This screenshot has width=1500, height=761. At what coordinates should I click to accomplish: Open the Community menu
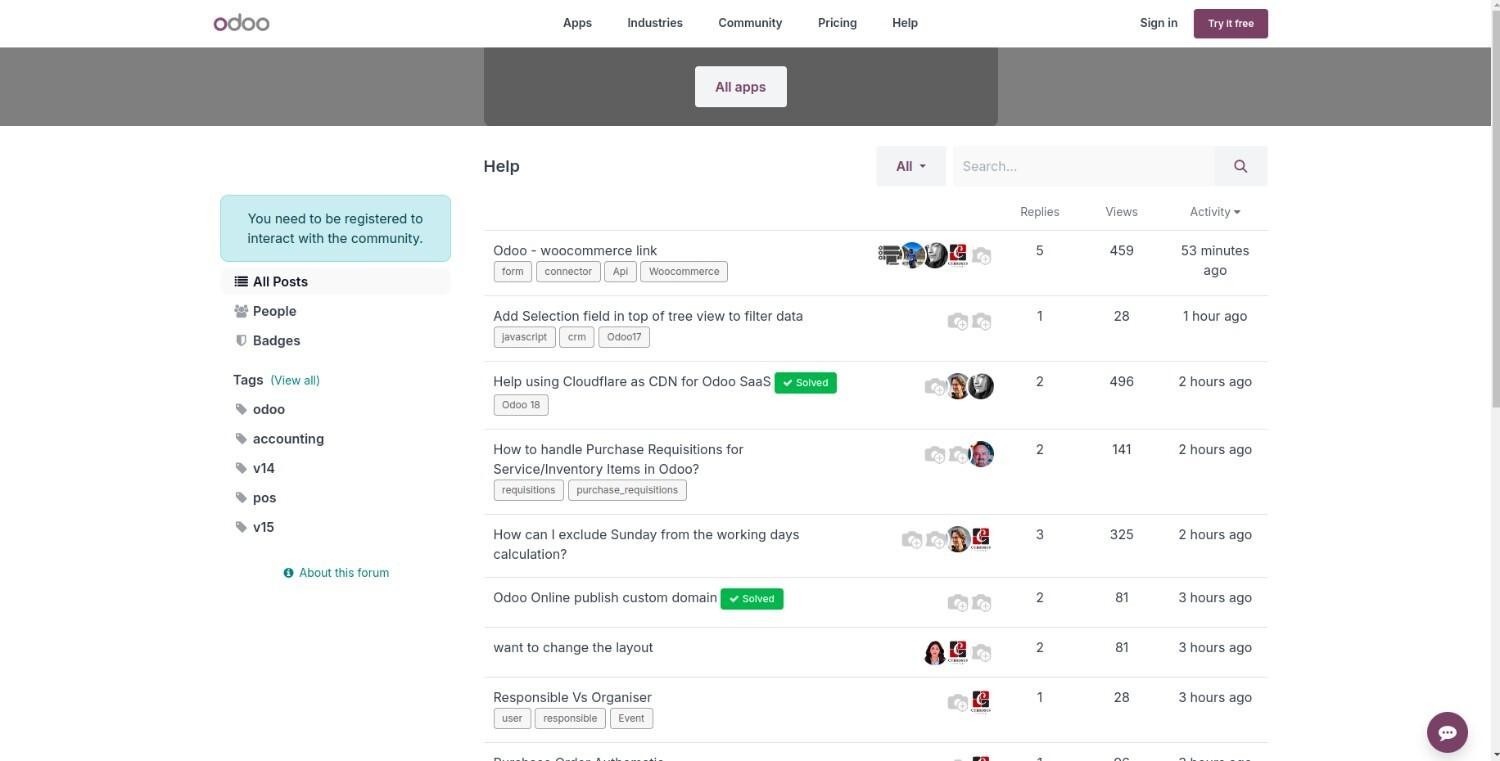coord(750,23)
